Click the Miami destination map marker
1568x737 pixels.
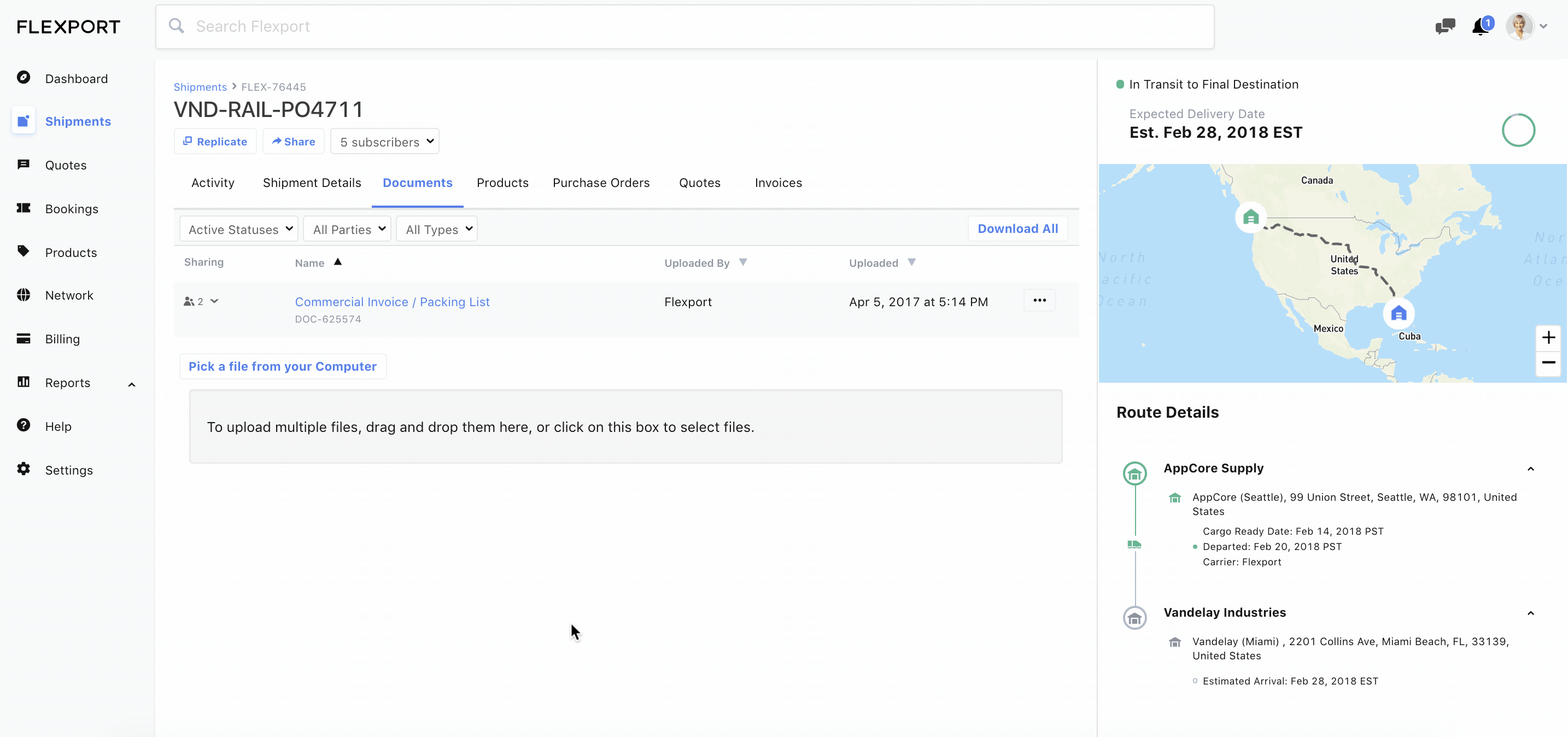[x=1398, y=313]
